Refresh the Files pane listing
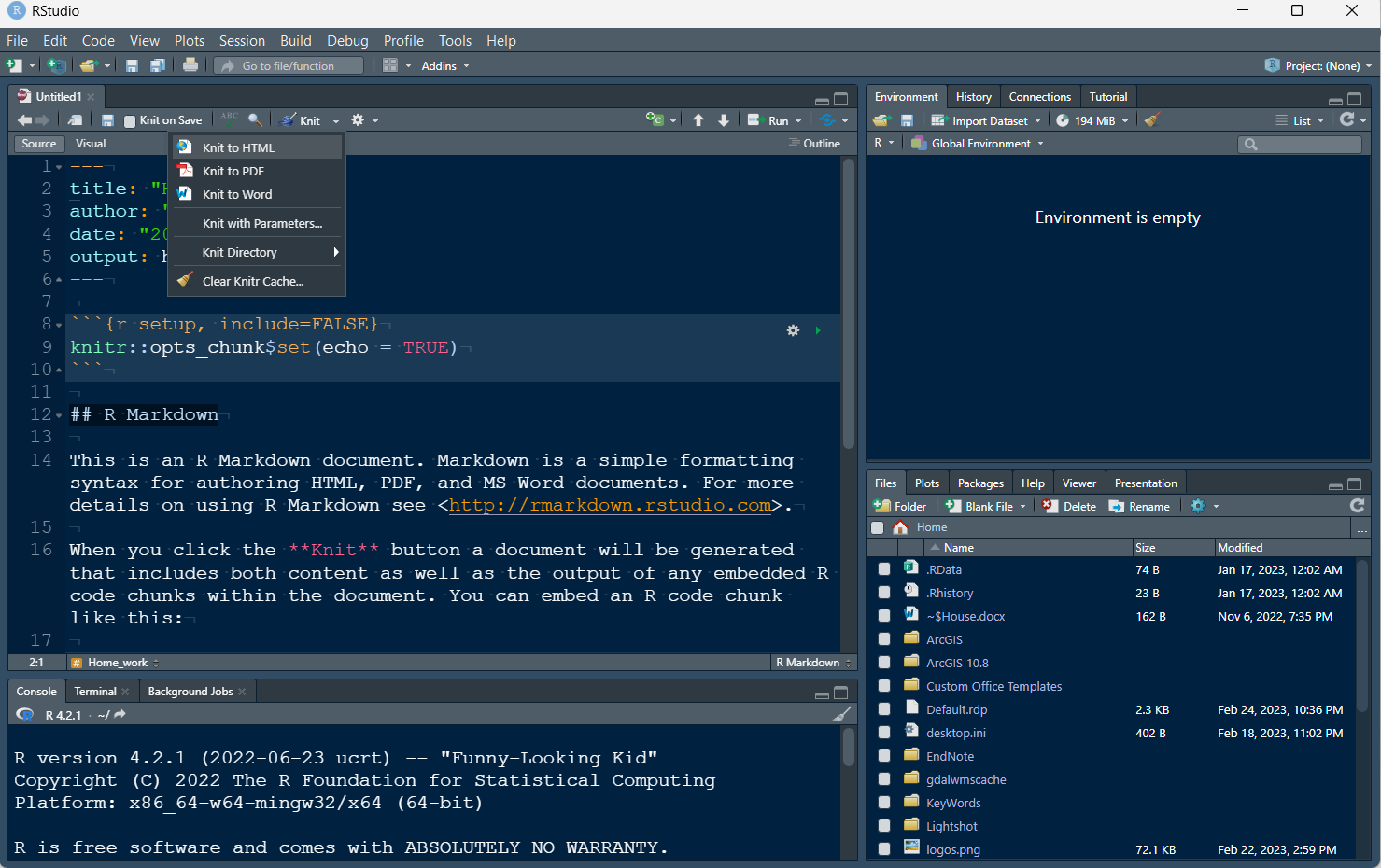Viewport: 1381px width, 868px height. pos(1358,505)
